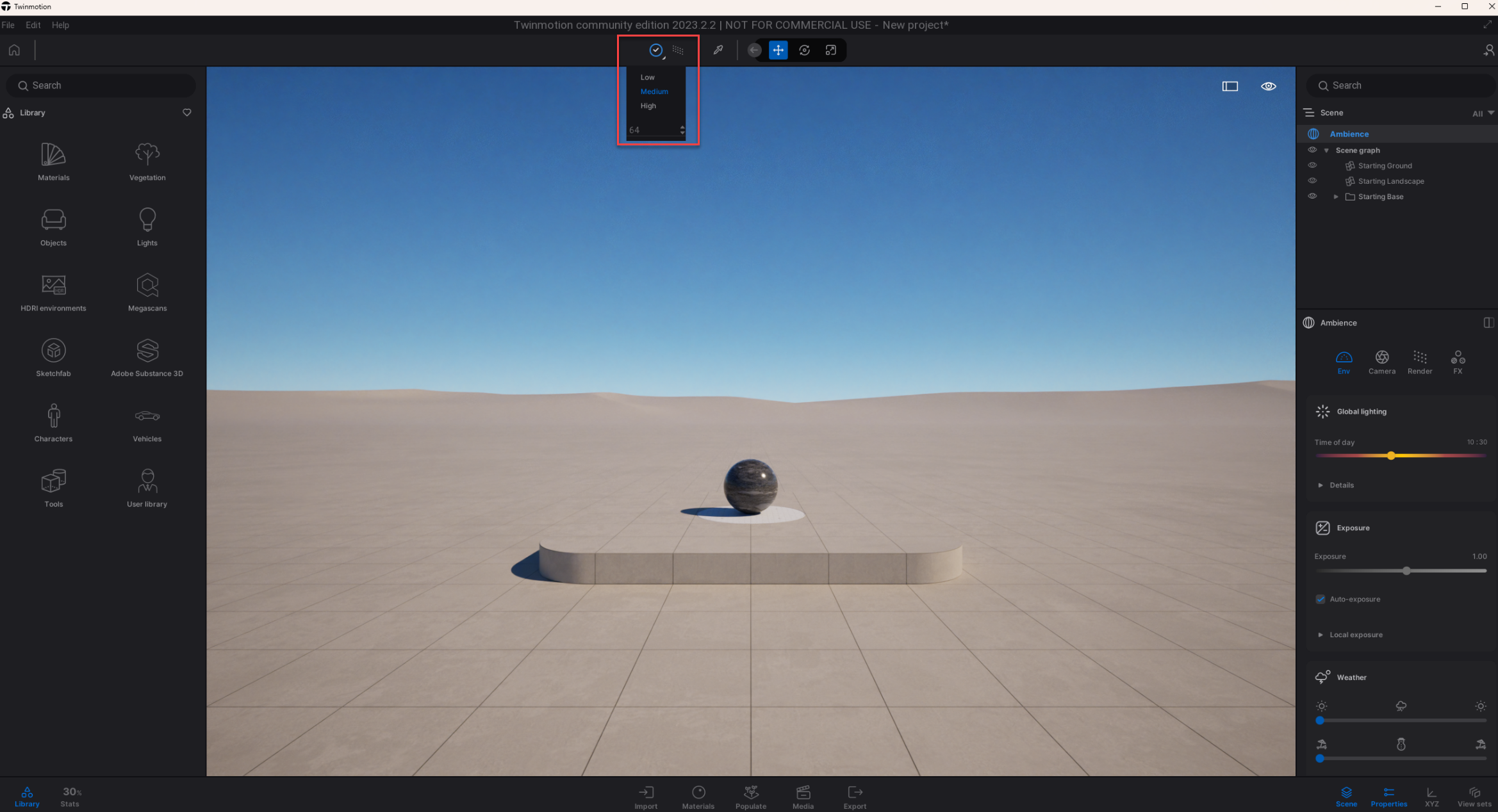Open the Megascans library
The height and width of the screenshot is (812, 1498).
point(147,292)
